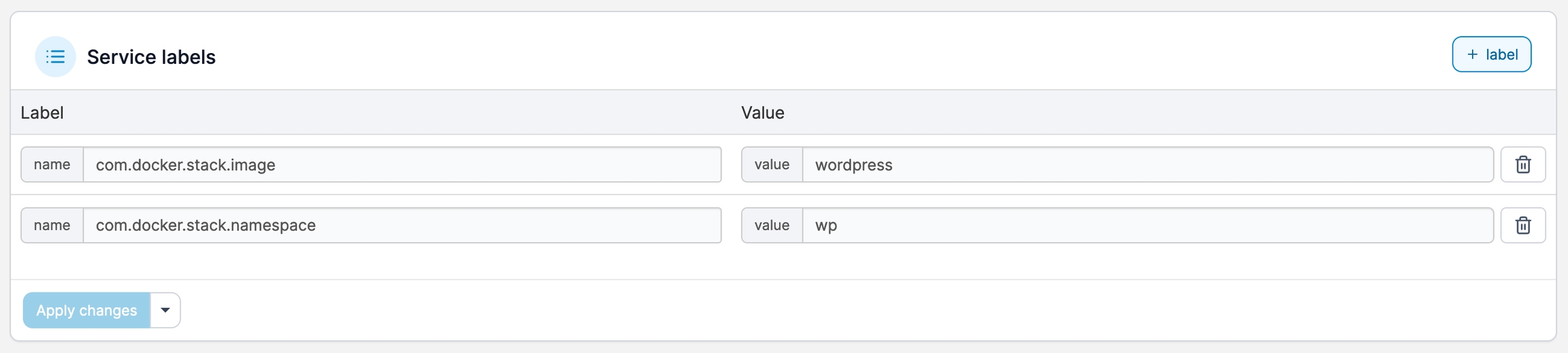1568x353 pixels.
Task: Remove the com.docker.stack.namespace label via trash icon
Action: pos(1523,225)
